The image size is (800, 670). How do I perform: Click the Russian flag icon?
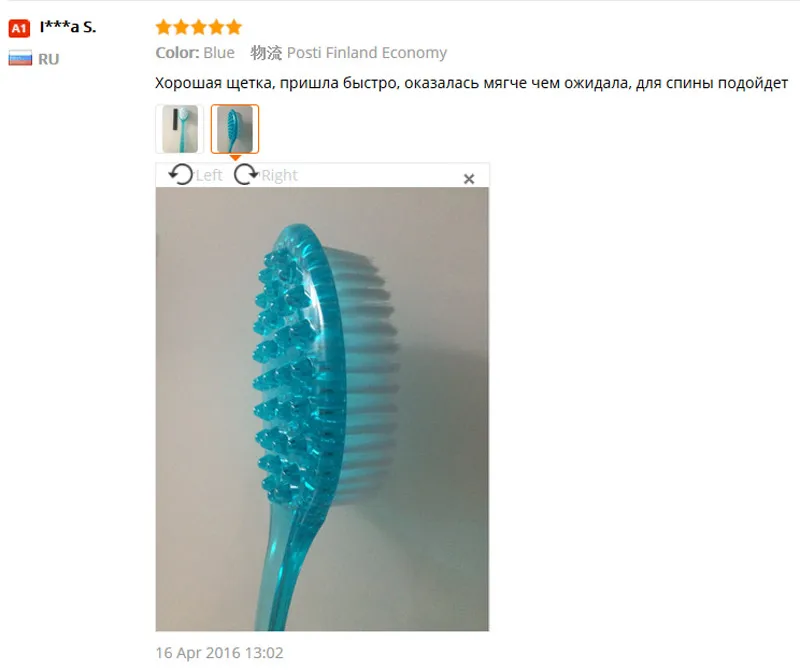click(x=20, y=59)
